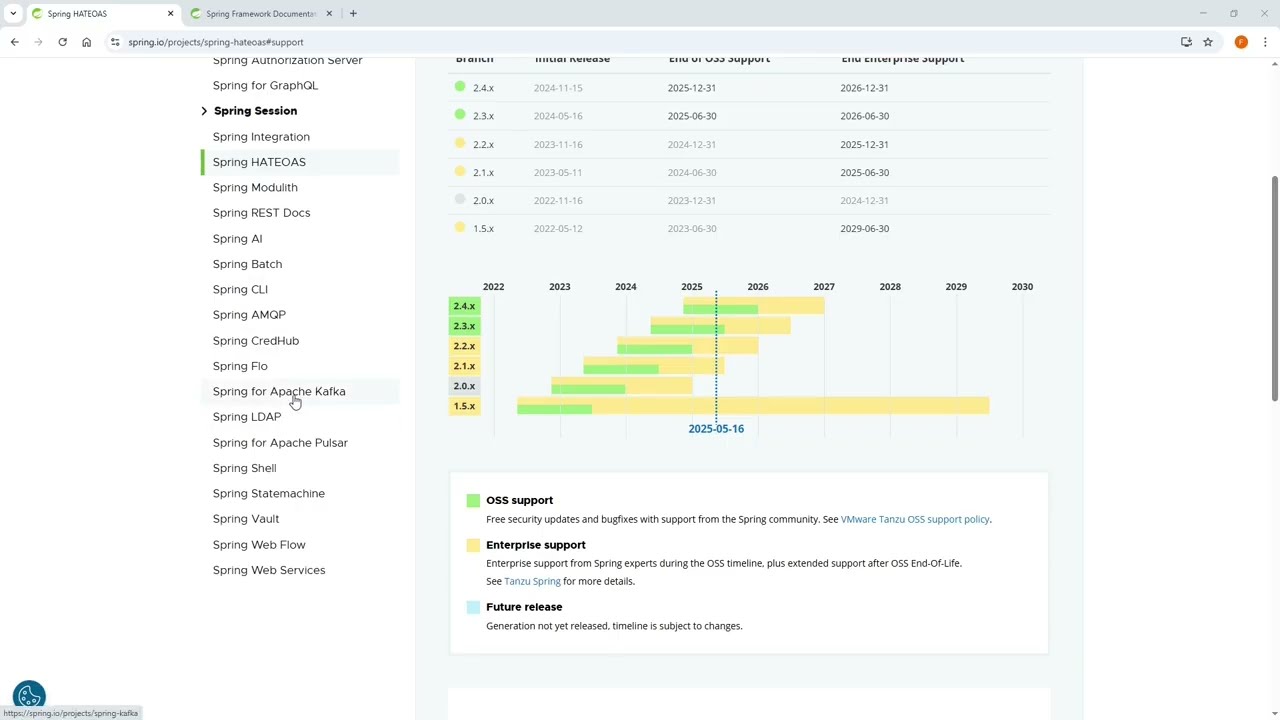Go to Spring Shell project

(x=244, y=468)
